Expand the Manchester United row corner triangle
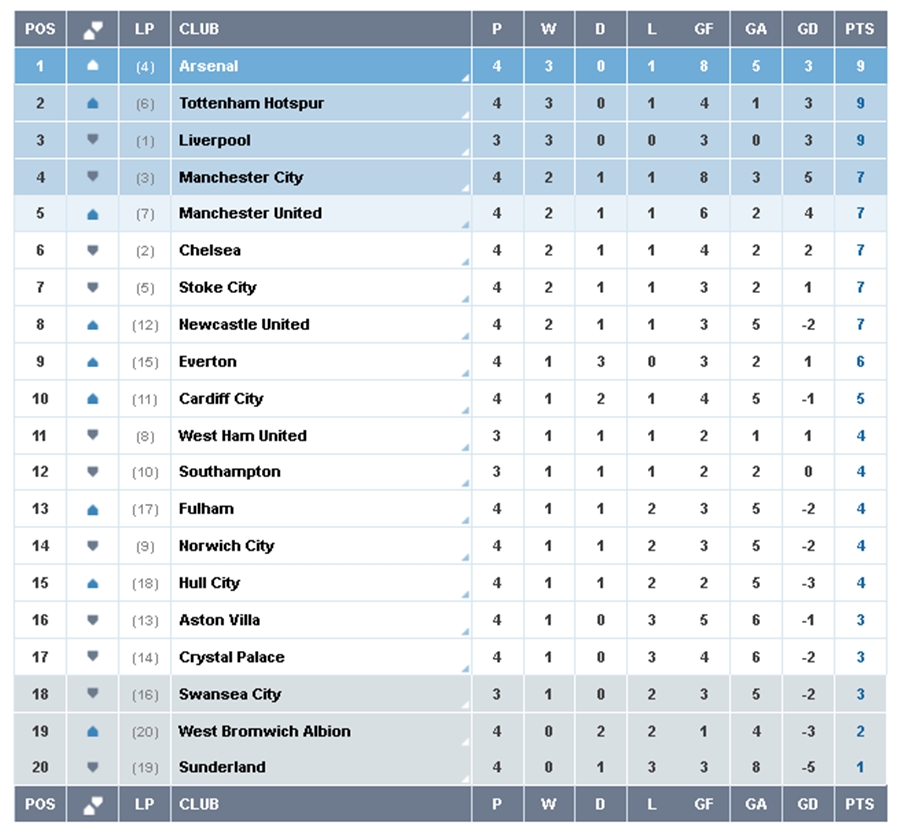The image size is (900, 833). point(466,225)
